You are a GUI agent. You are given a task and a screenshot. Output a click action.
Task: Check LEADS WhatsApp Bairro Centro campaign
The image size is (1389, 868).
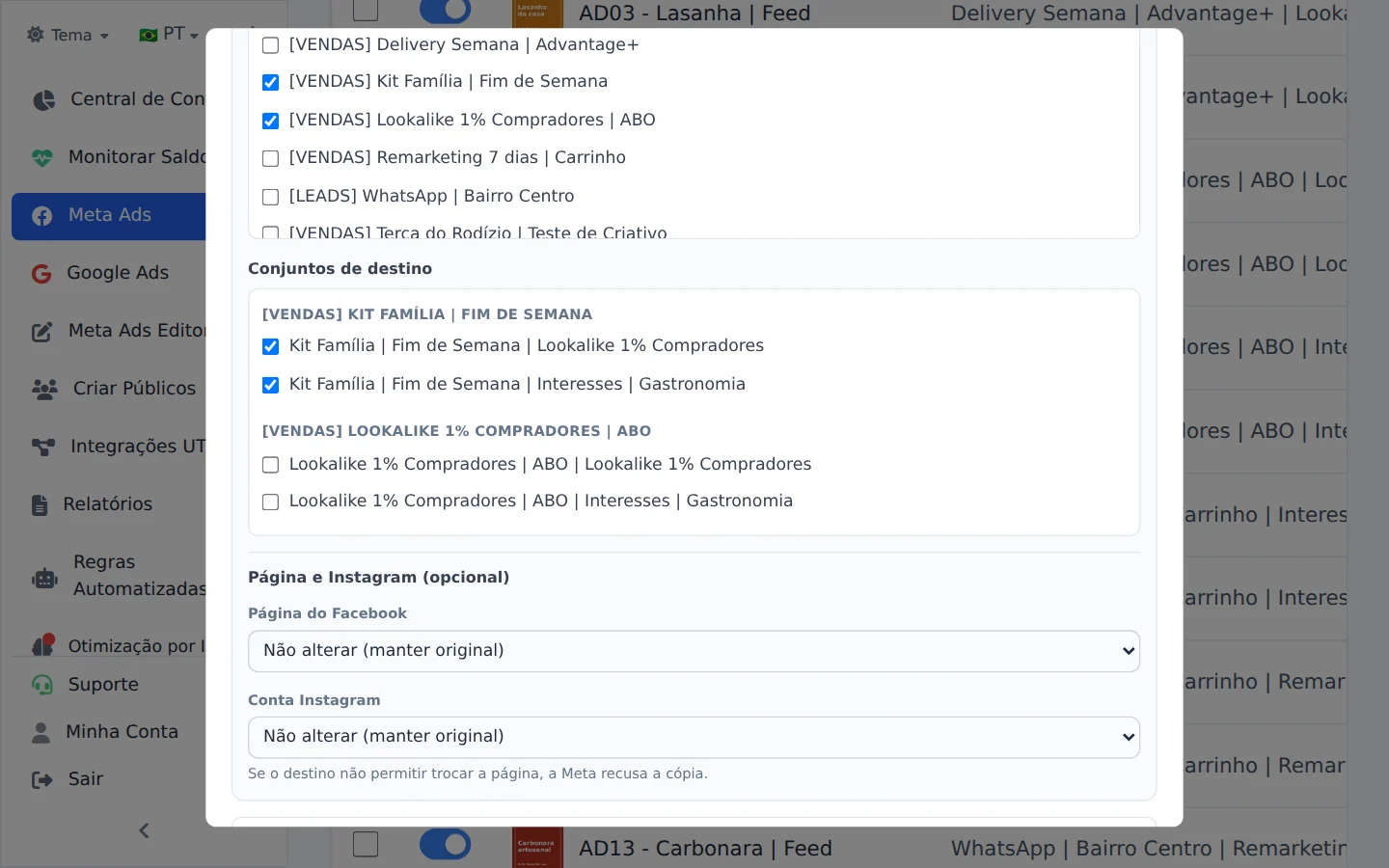(271, 197)
